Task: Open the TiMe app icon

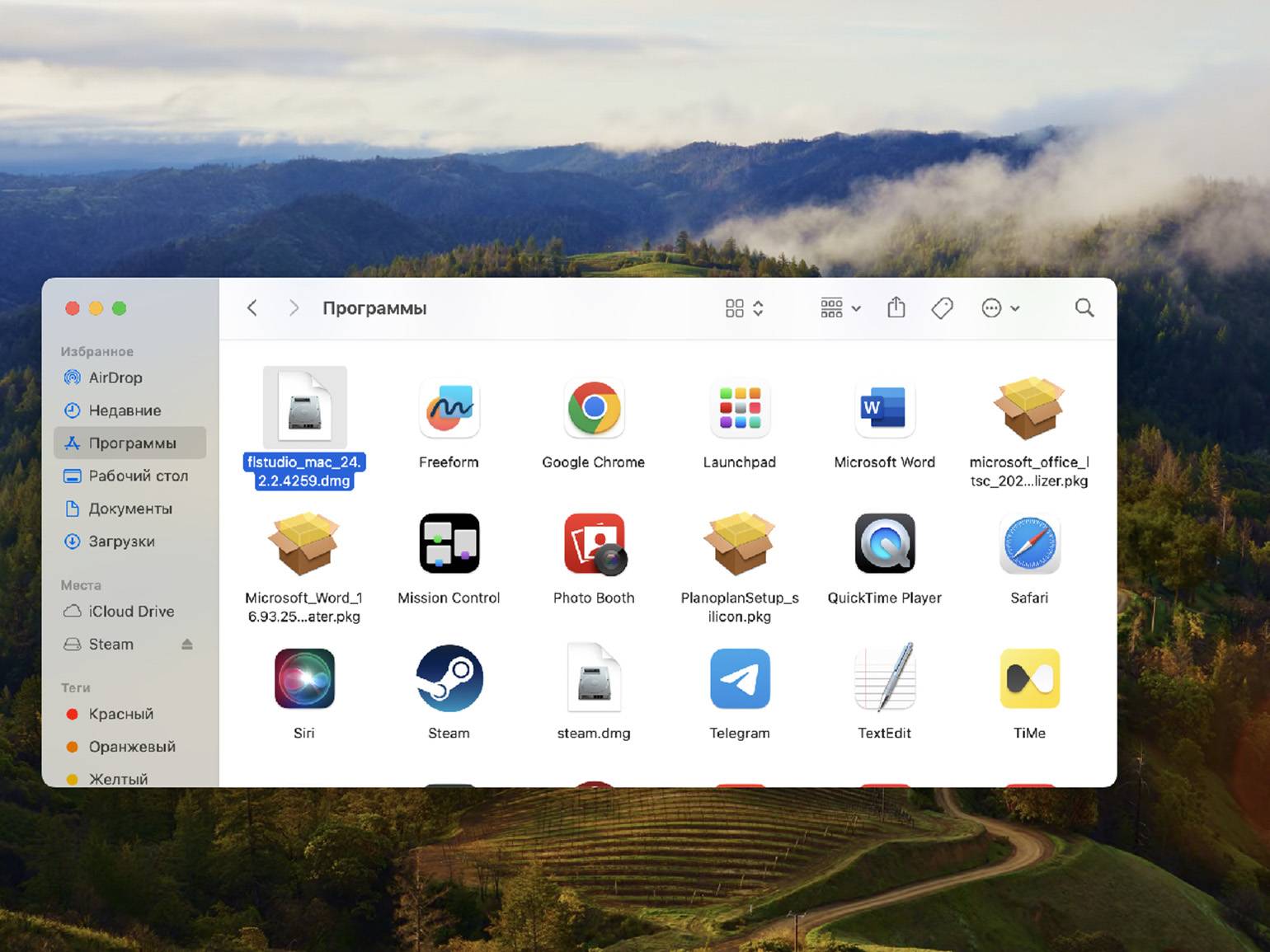Action: coord(1029,678)
